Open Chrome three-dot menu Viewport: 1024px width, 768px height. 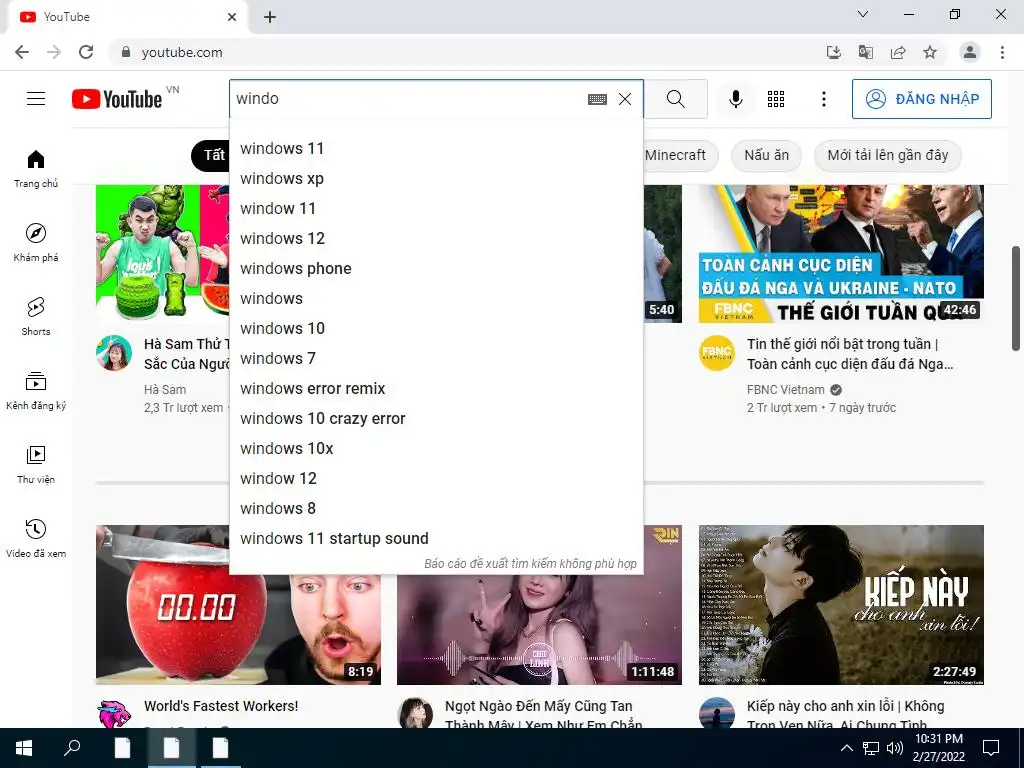[1002, 52]
